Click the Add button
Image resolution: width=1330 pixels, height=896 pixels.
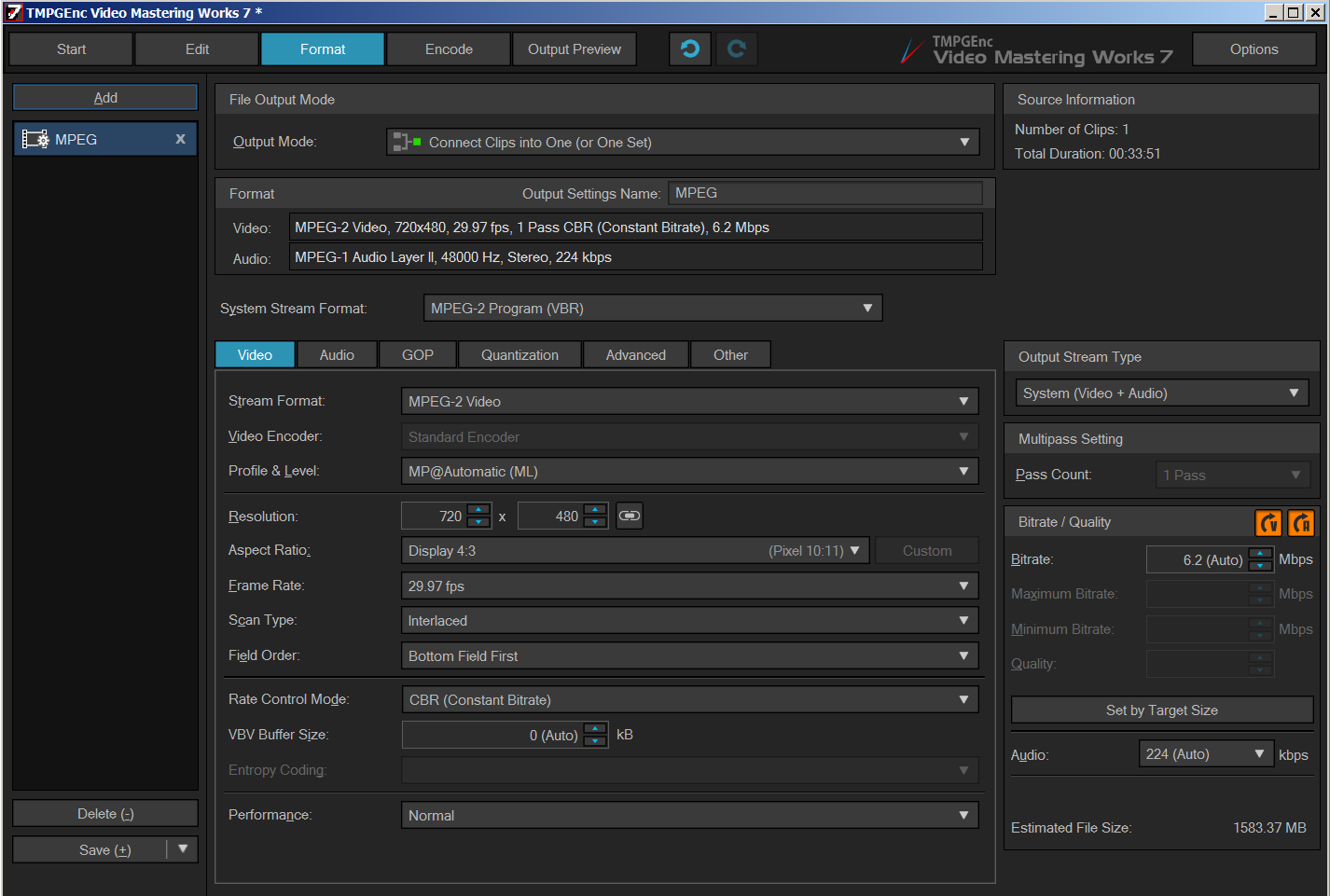click(x=105, y=98)
